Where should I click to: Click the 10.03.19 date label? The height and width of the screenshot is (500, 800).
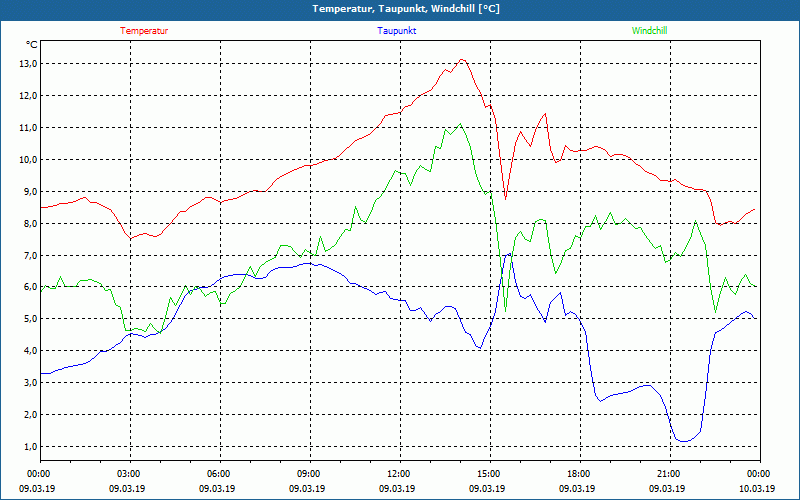[x=757, y=488]
